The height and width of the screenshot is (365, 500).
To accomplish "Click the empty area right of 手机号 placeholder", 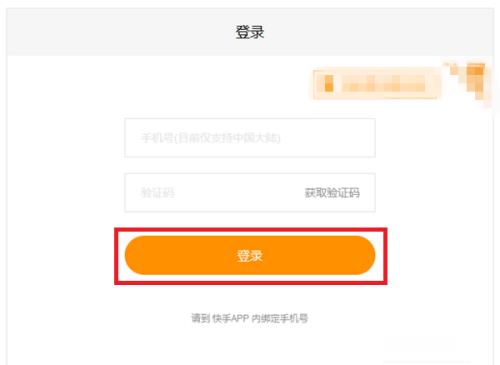I will tap(328, 137).
